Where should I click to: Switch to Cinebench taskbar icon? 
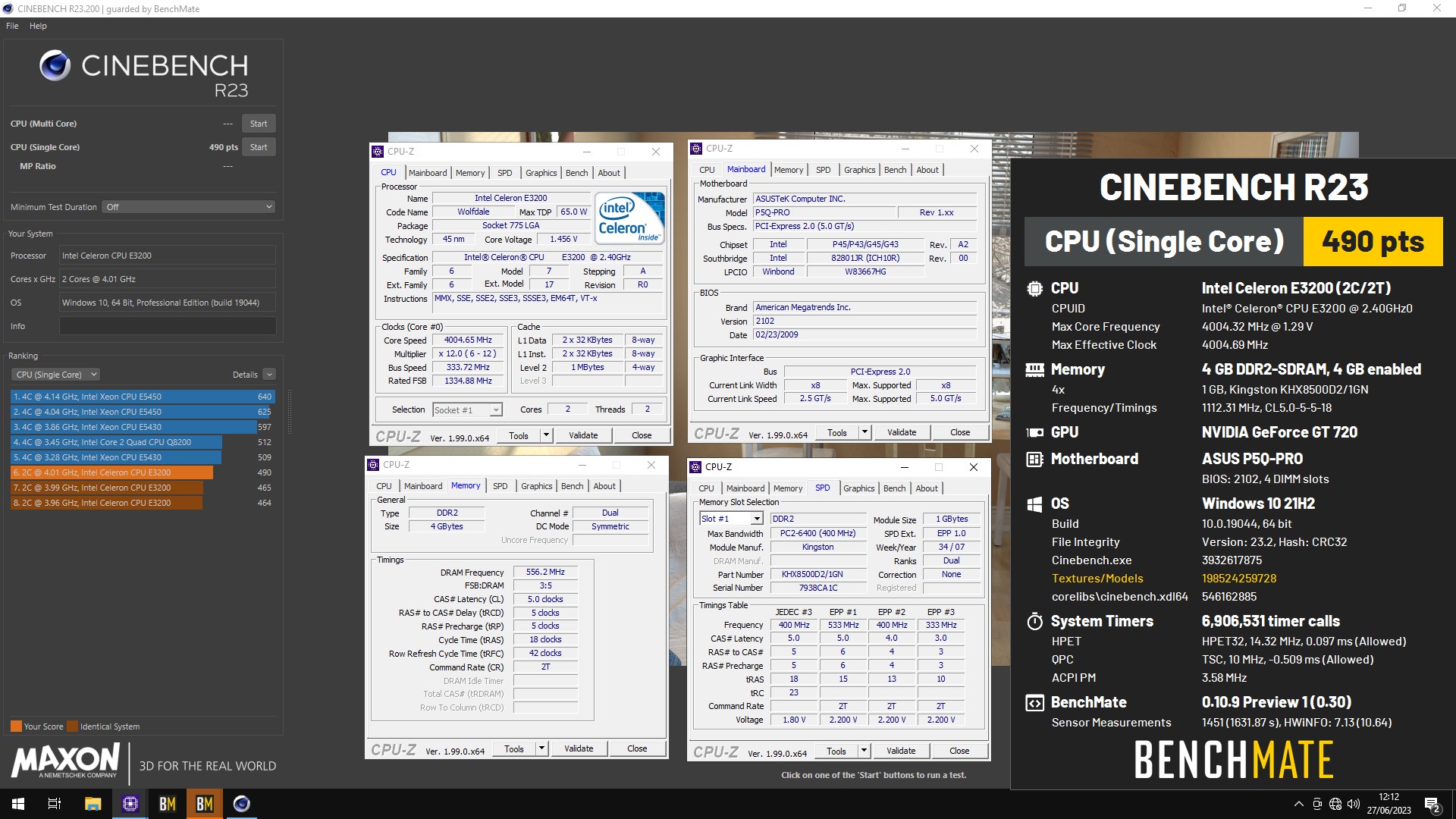pyautogui.click(x=242, y=804)
